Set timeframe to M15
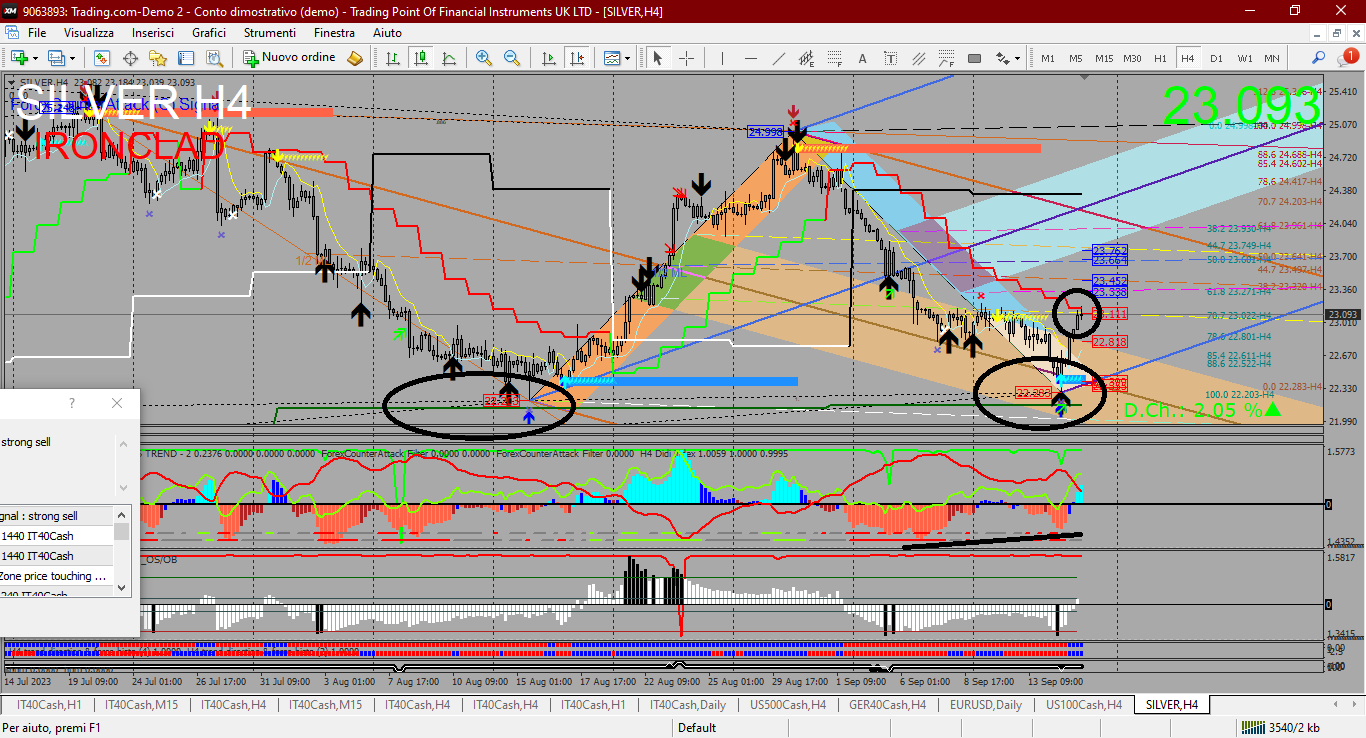 coord(1103,58)
